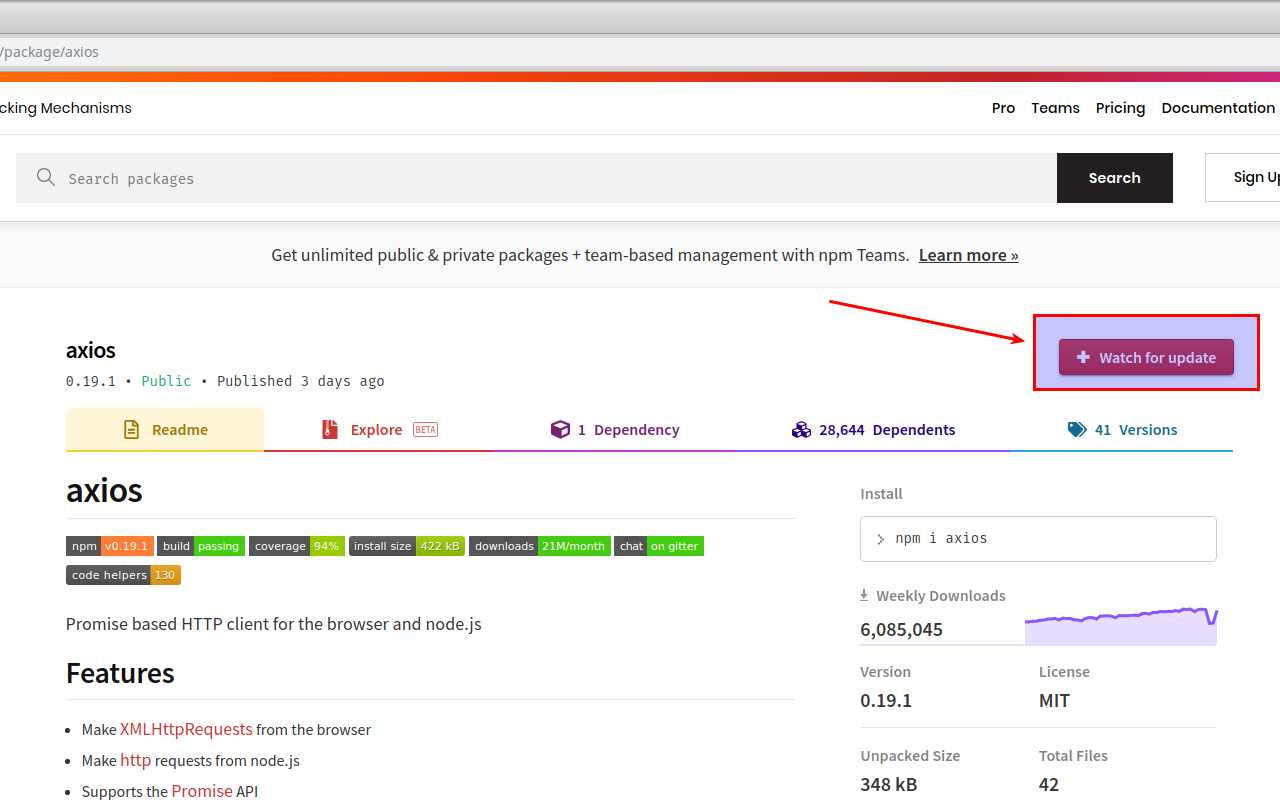
Task: Open the Readme tab
Action: pos(165,430)
